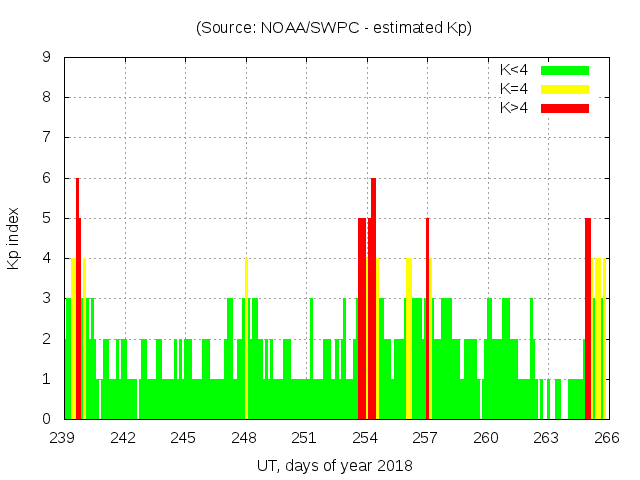Click the y-axis tick value 5
Screen dimensions: 640x480
[47, 218]
